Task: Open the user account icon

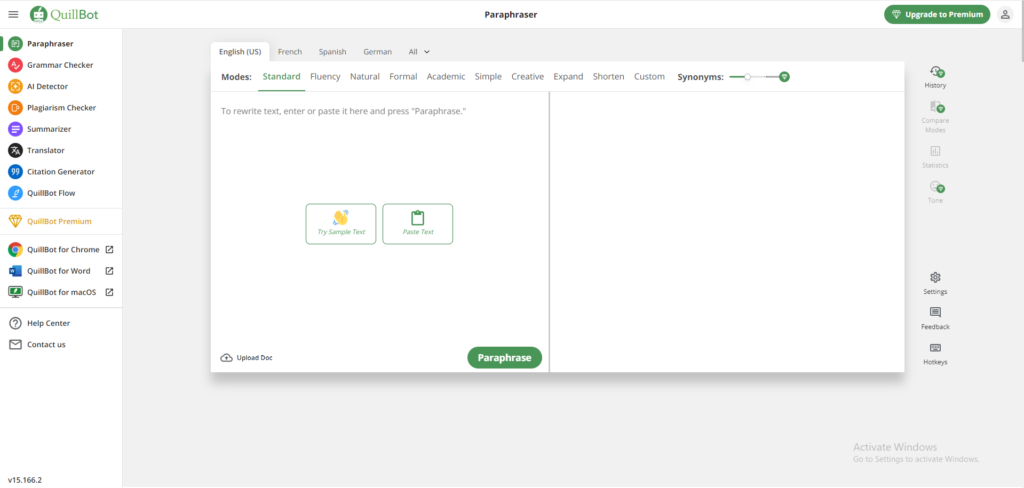Action: coord(1005,14)
